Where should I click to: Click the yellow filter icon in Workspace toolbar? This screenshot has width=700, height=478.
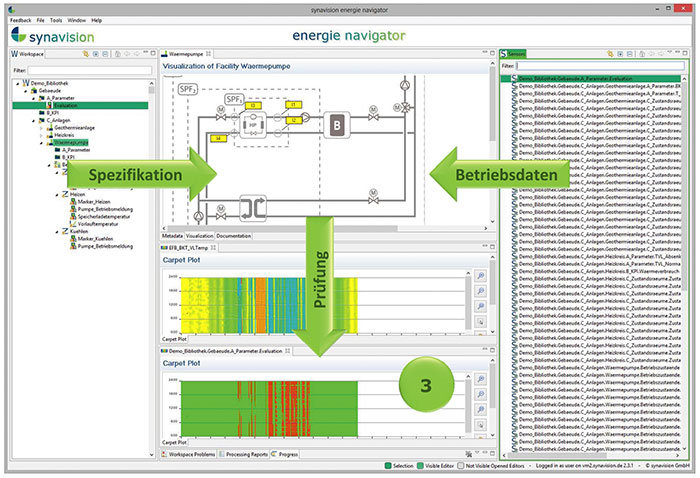(x=85, y=54)
